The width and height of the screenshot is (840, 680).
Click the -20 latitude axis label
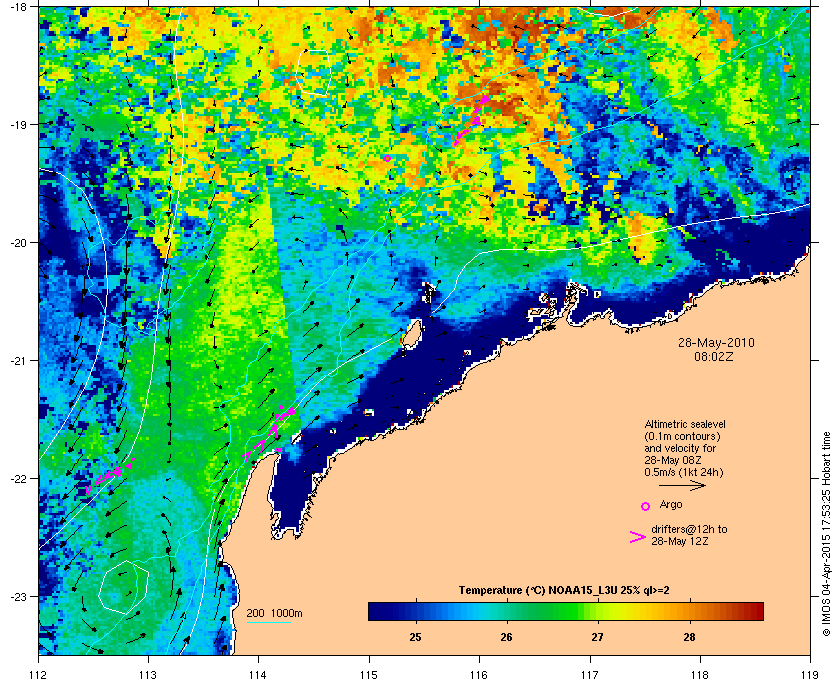(x=19, y=242)
